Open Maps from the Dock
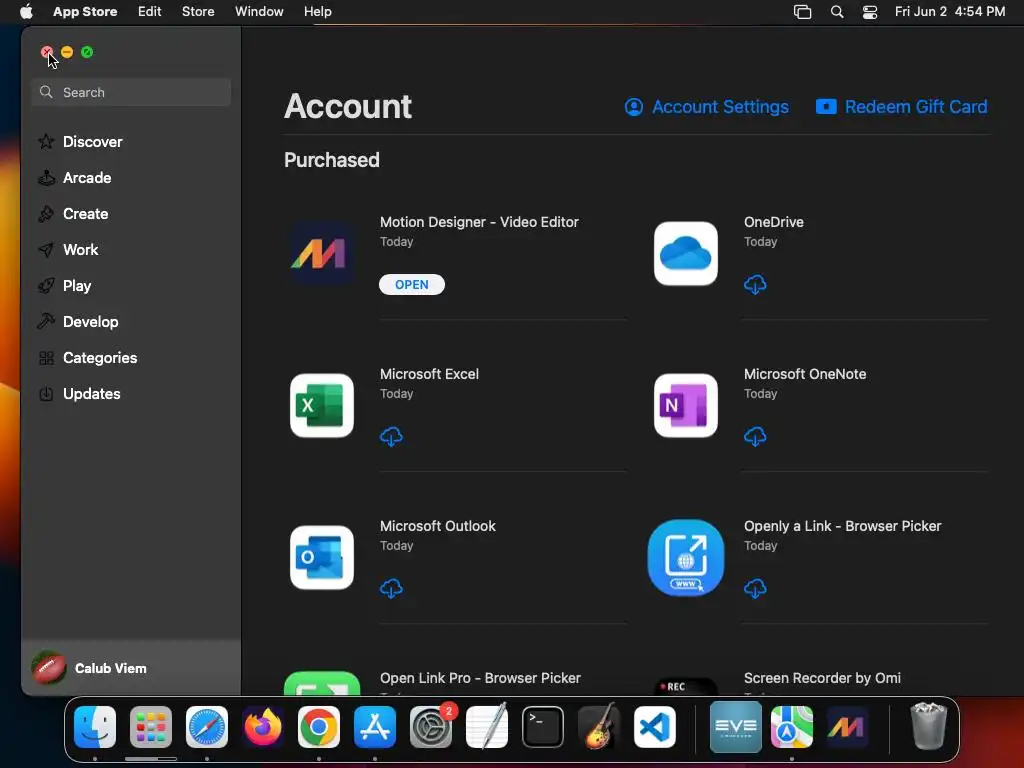Screen dimensions: 1024x768 point(792,727)
